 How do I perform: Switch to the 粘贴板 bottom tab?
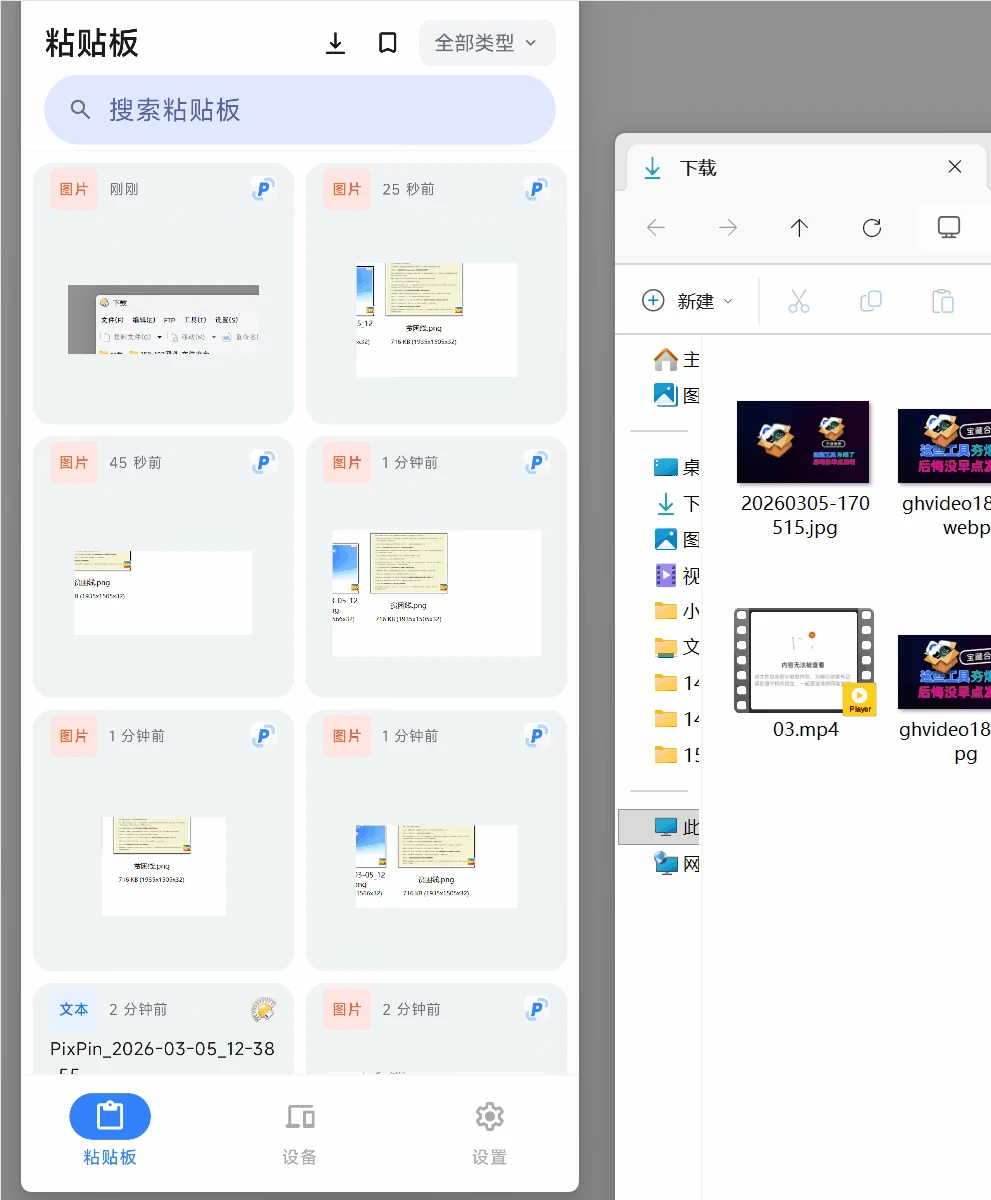coord(110,1130)
